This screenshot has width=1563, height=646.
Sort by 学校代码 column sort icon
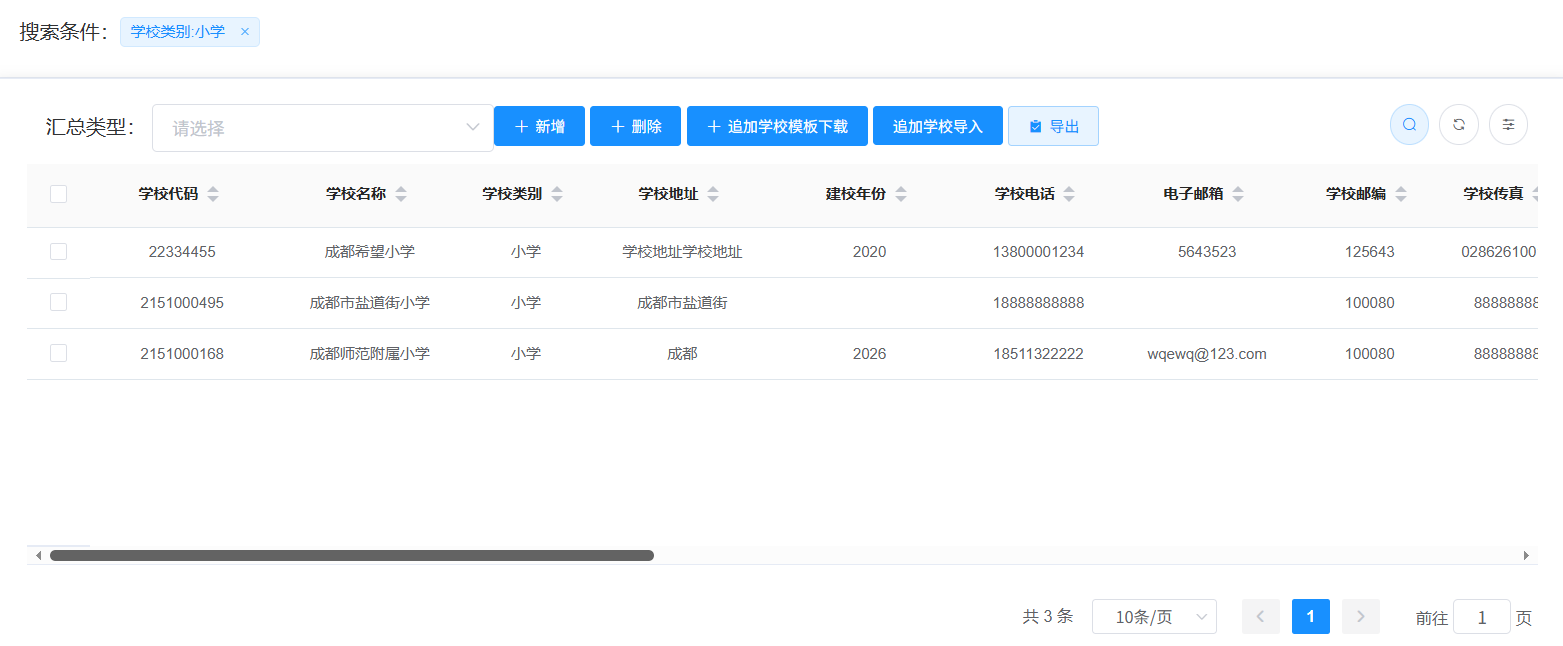point(212,194)
